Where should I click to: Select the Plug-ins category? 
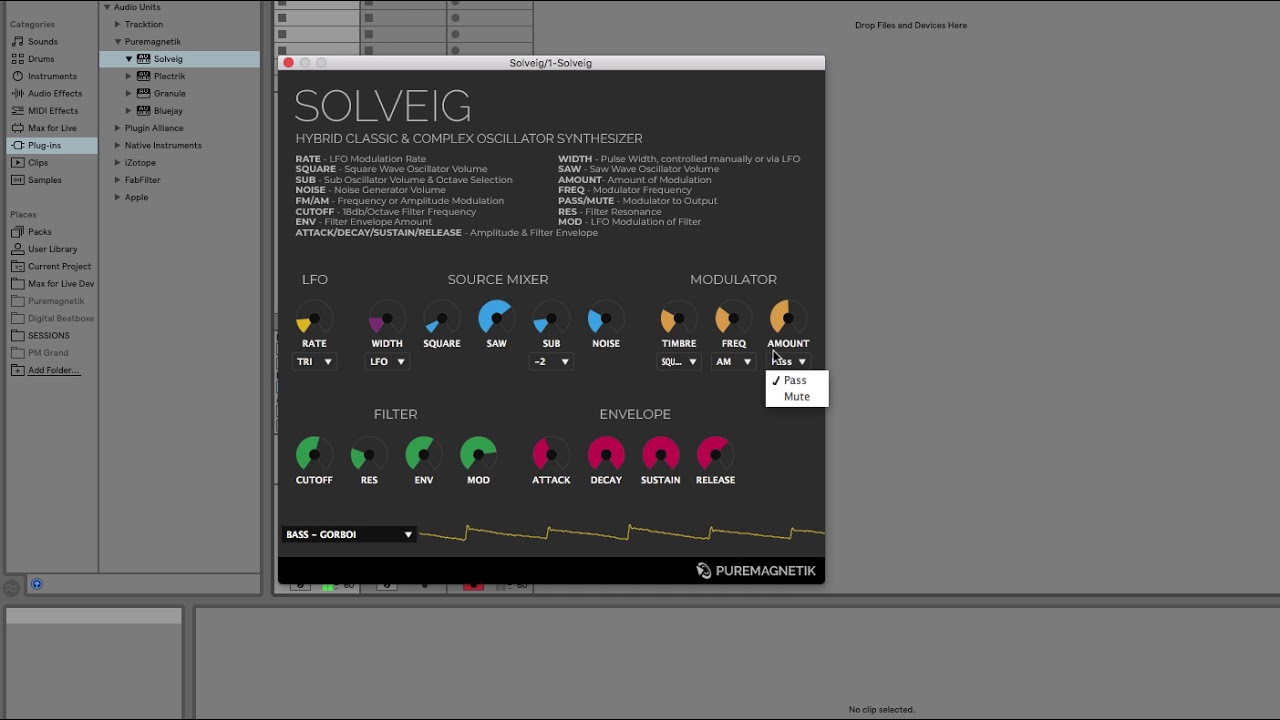pos(52,145)
